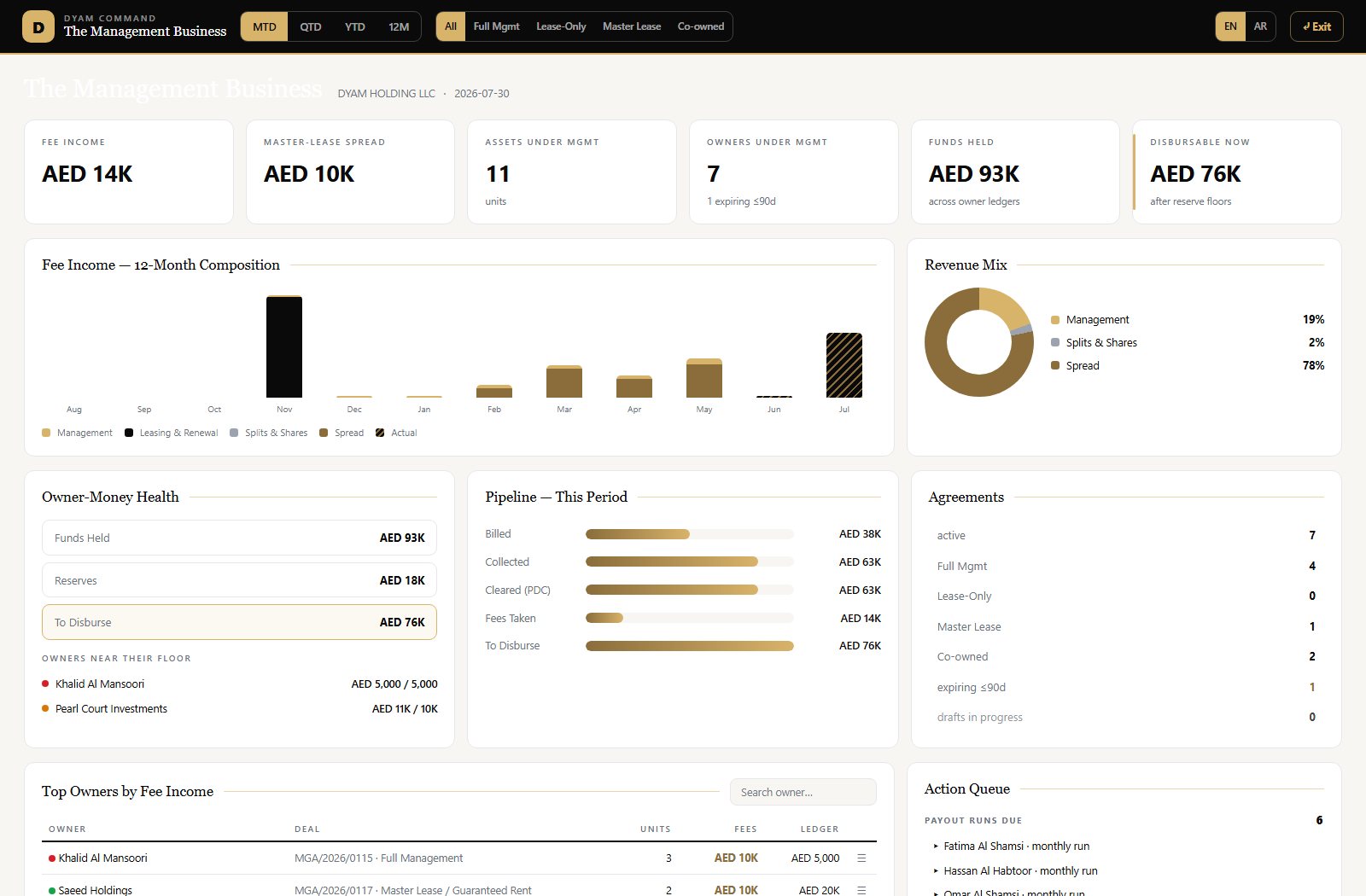Image resolution: width=1366 pixels, height=896 pixels.
Task: Open row menu for Khalid Al Mansoori
Action: pyautogui.click(x=861, y=858)
